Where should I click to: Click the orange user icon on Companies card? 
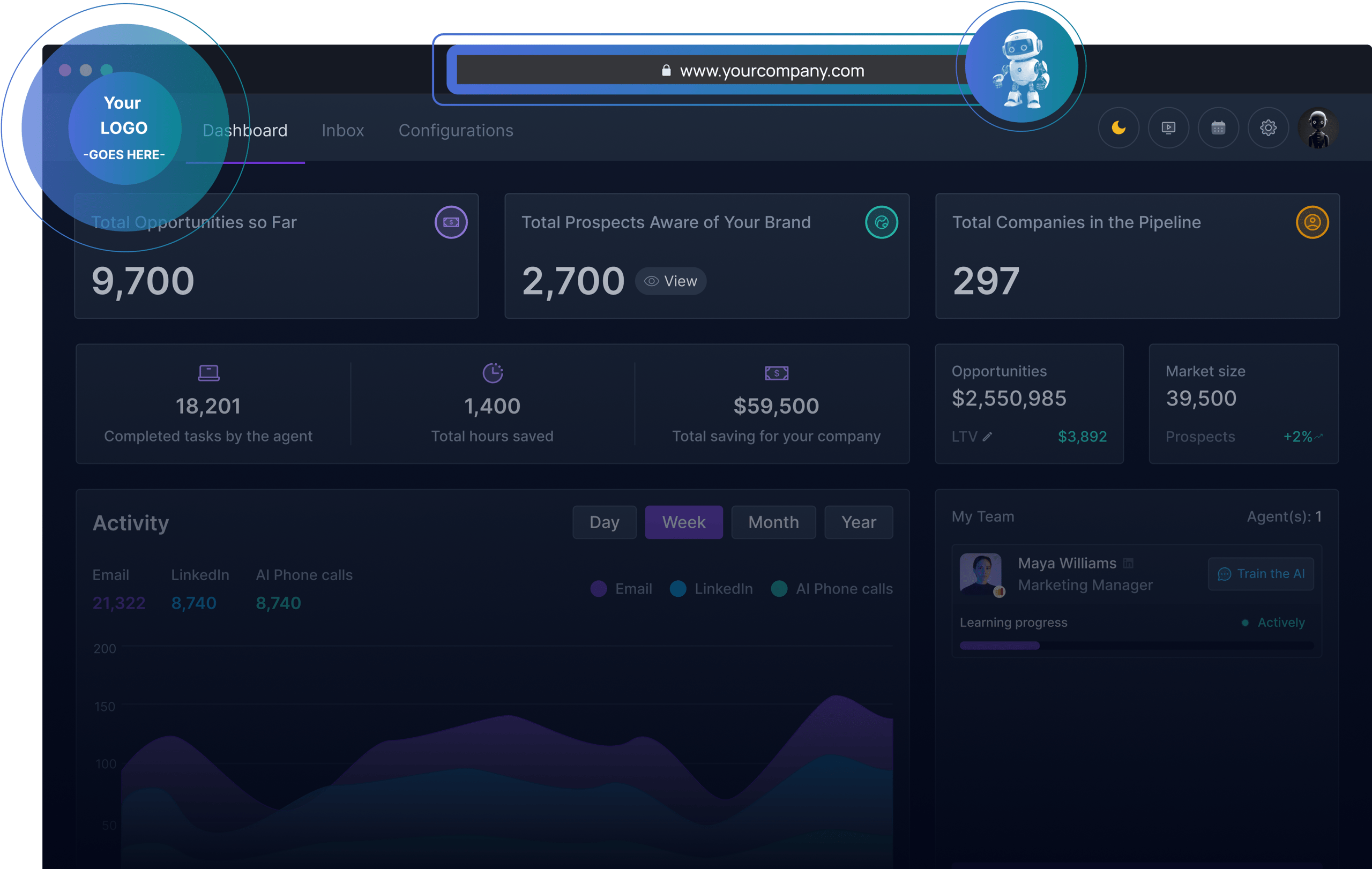click(1312, 222)
